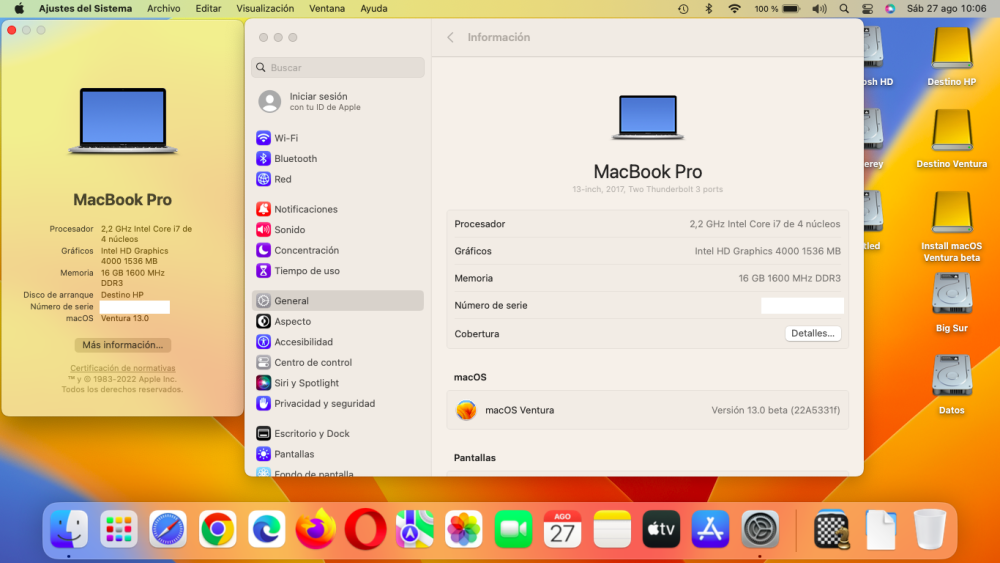
Task: Open Control Center in menu bar
Action: [867, 9]
